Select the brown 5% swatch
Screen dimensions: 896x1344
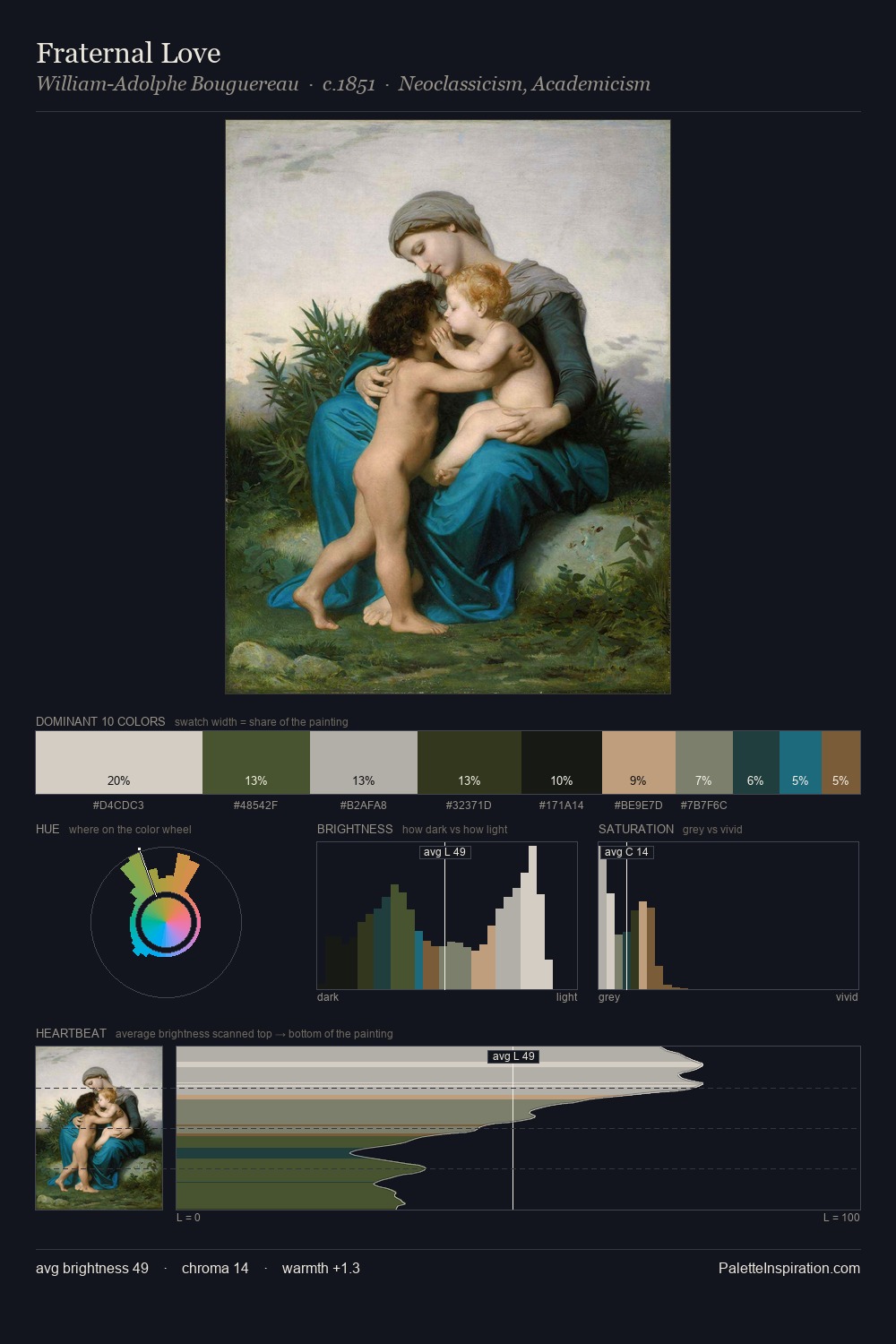click(840, 762)
